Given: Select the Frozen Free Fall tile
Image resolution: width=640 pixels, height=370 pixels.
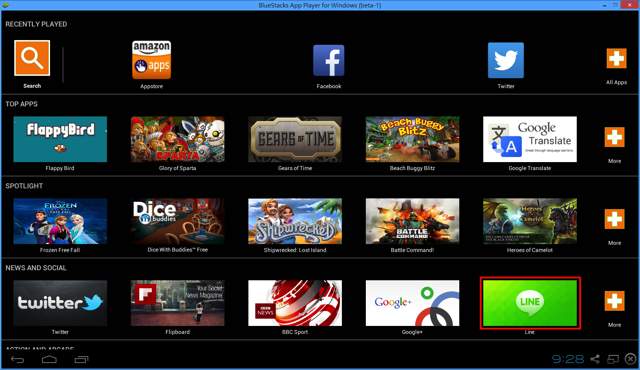Looking at the screenshot, I should tap(60, 221).
